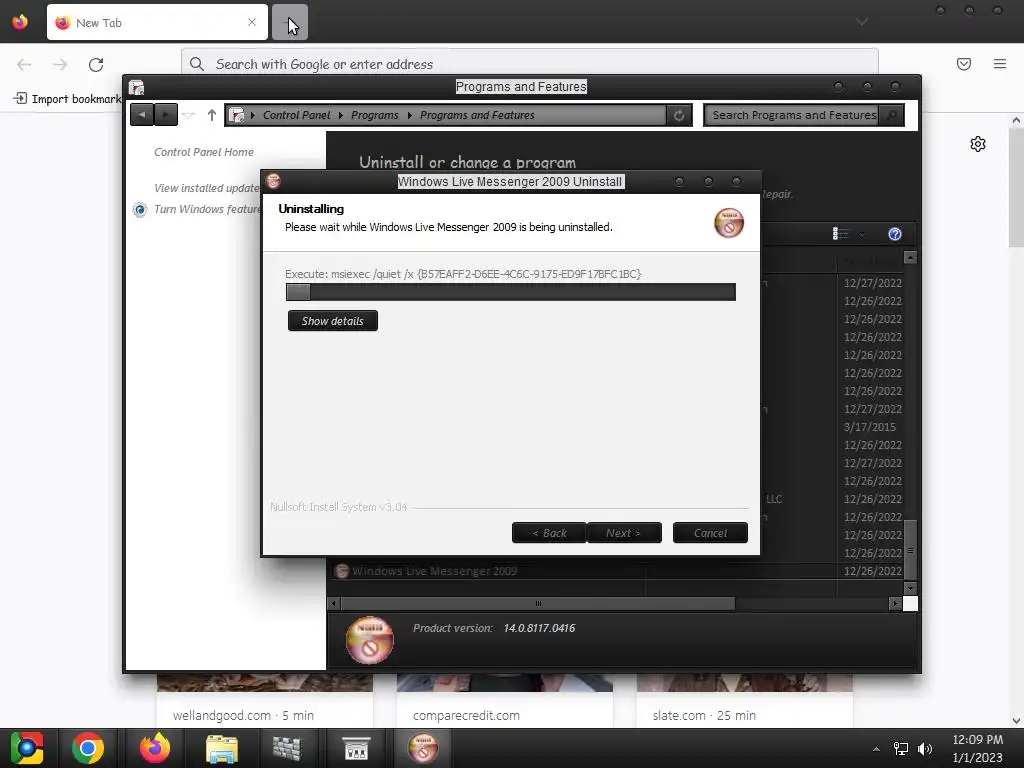Go back in Programs and Features window

click(x=142, y=115)
